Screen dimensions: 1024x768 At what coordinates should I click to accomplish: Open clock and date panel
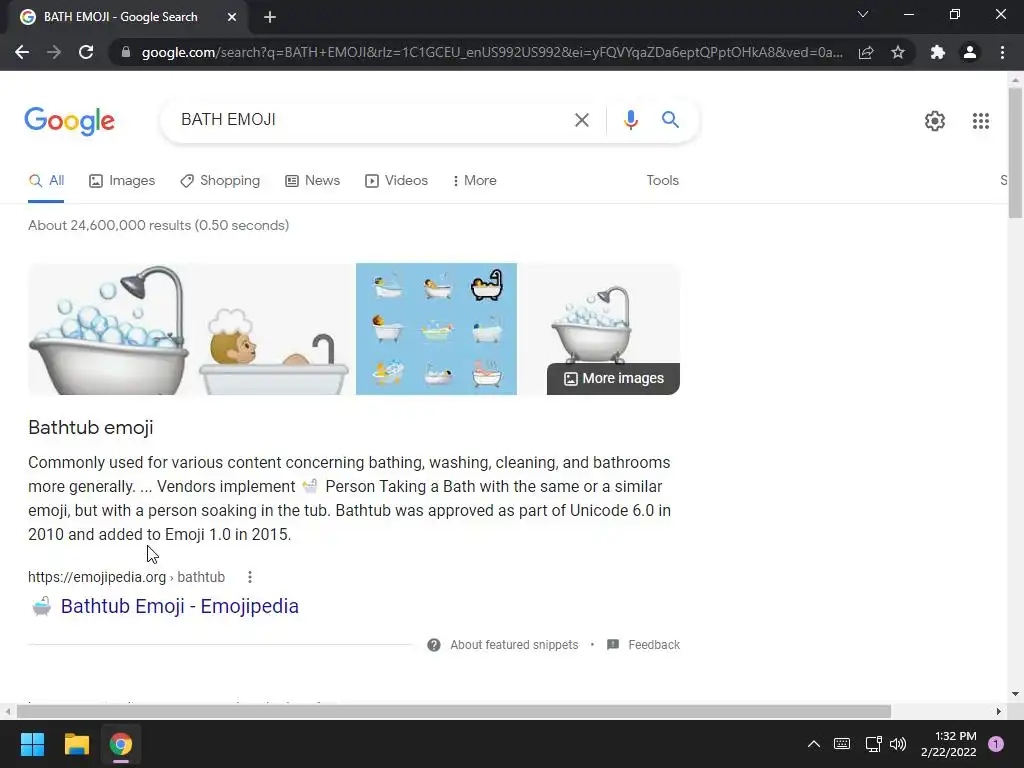point(948,744)
